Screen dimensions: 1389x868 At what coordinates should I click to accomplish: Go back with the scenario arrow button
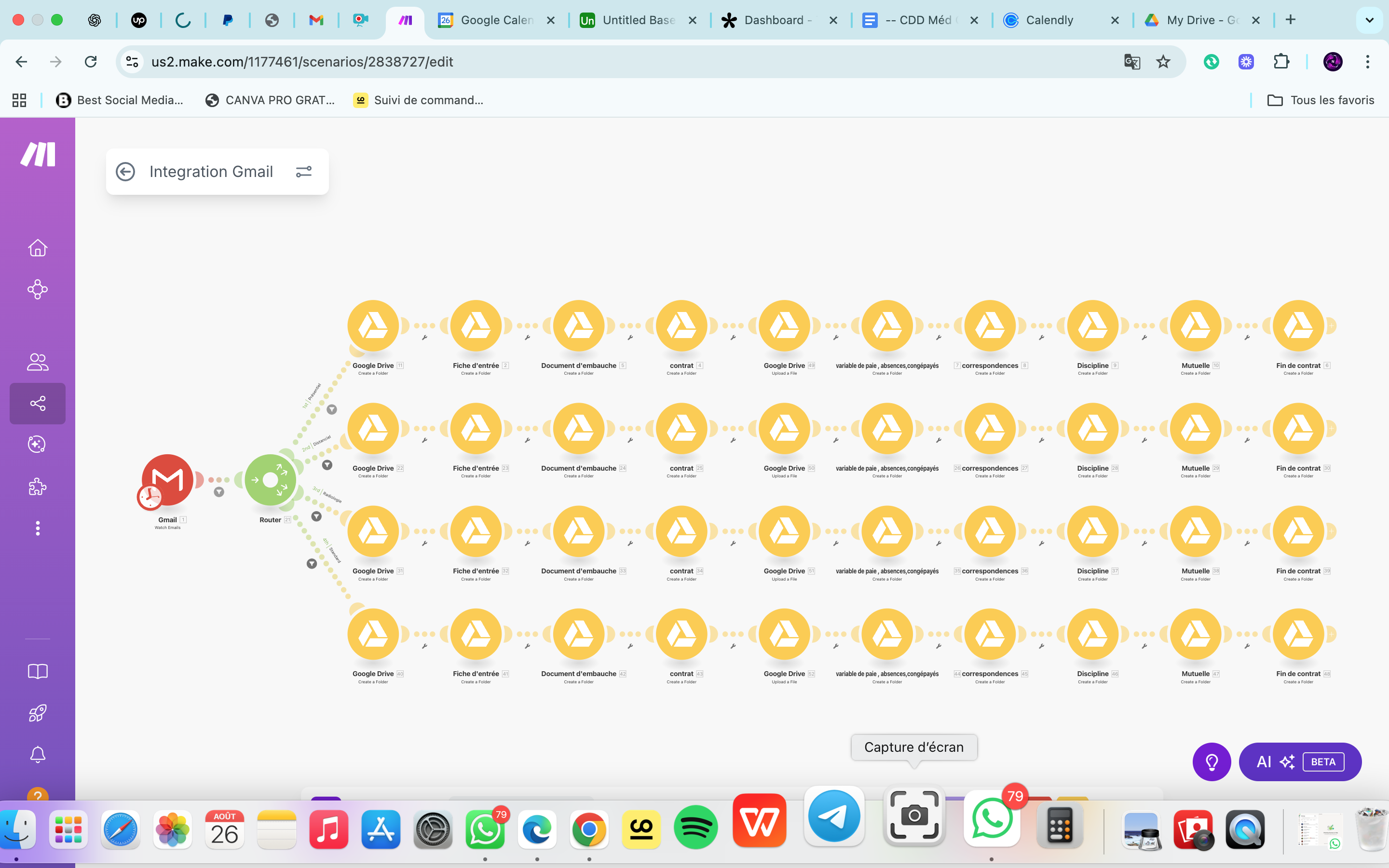[125, 172]
